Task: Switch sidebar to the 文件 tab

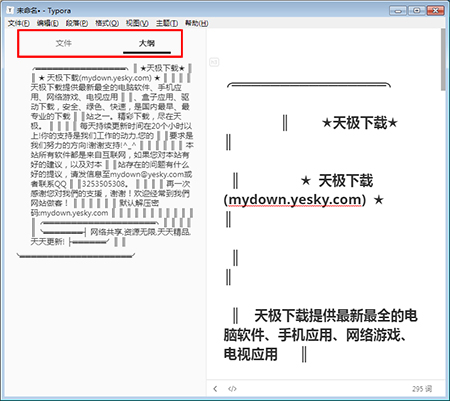Action: (63, 43)
